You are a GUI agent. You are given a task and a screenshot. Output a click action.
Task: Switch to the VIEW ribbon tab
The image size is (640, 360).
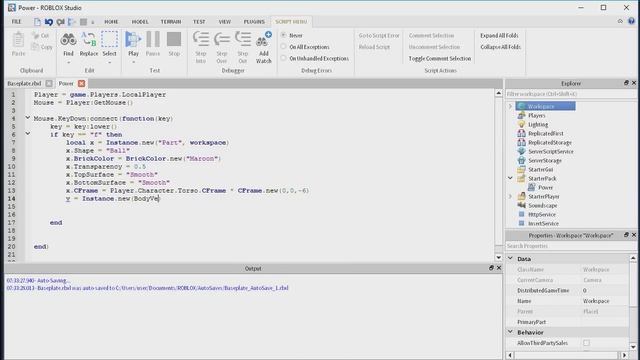(224, 22)
